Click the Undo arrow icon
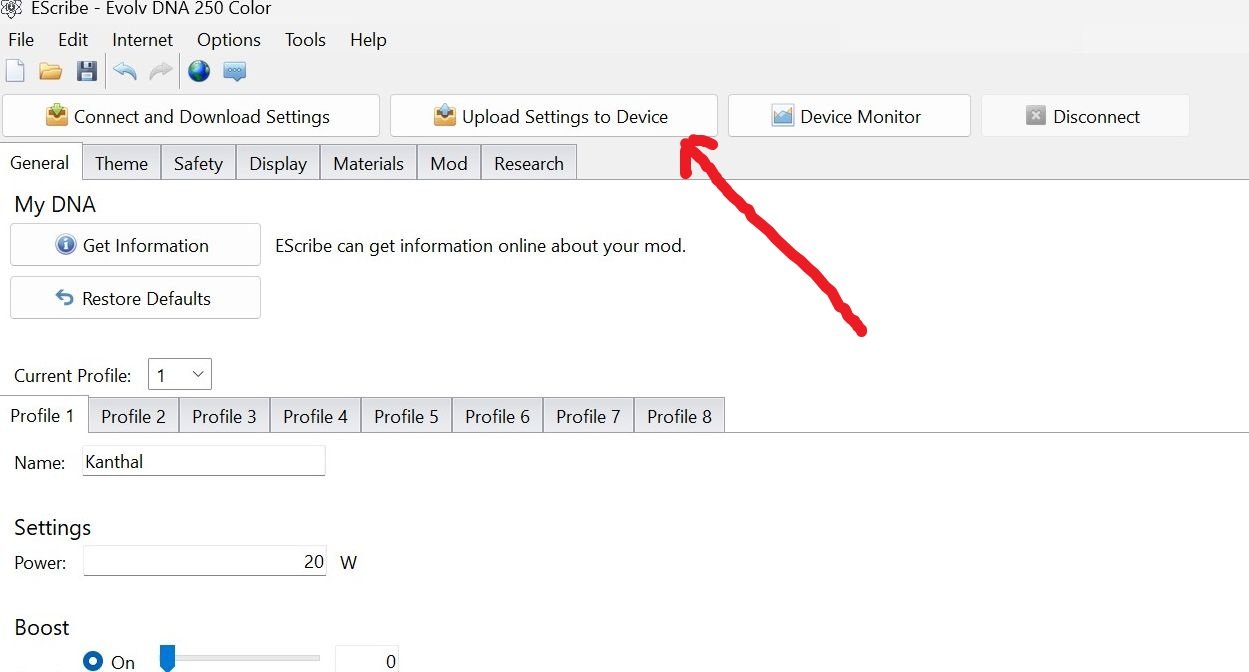The height and width of the screenshot is (672, 1249). 125,71
